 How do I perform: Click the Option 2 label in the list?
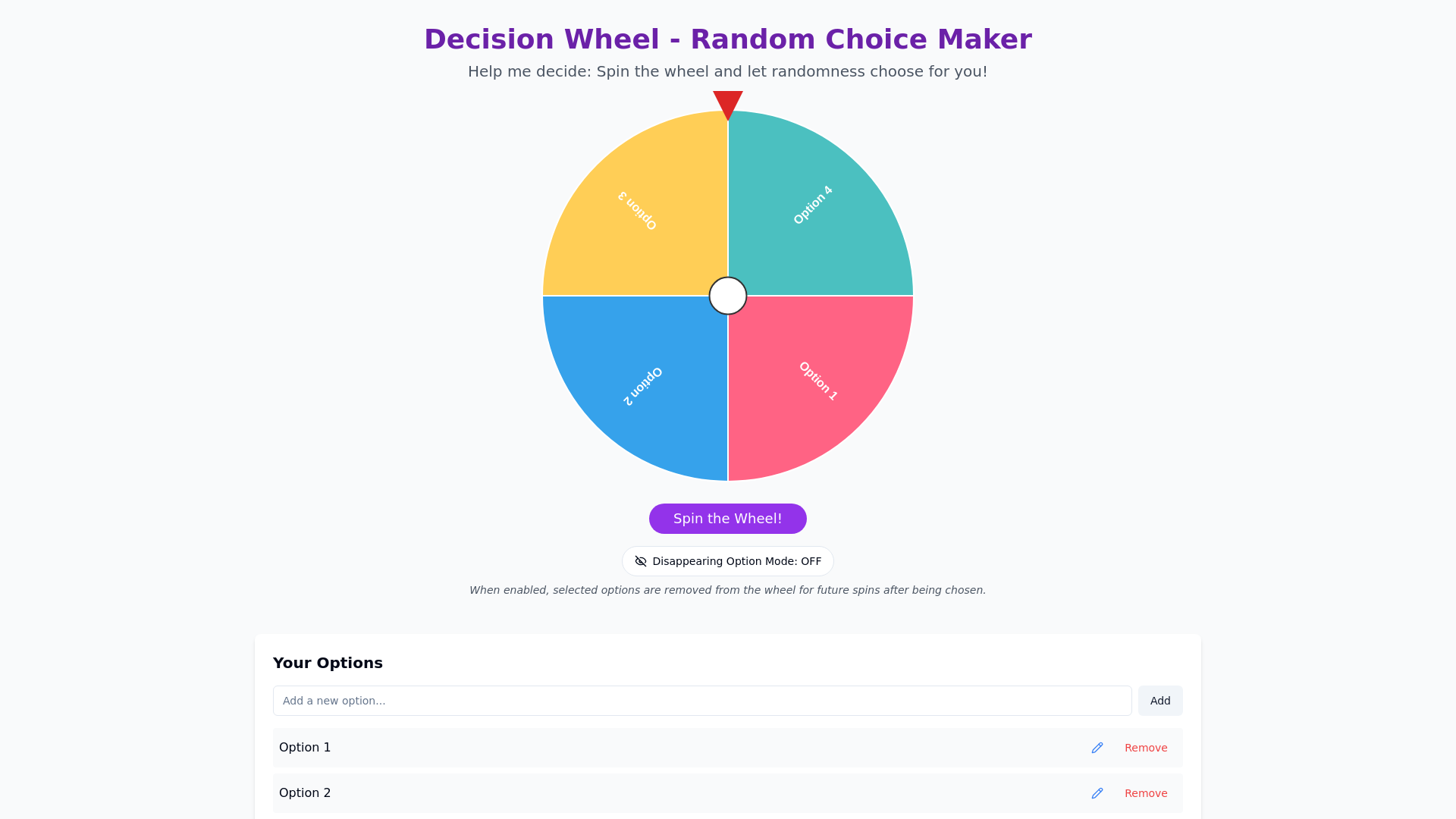coord(304,793)
